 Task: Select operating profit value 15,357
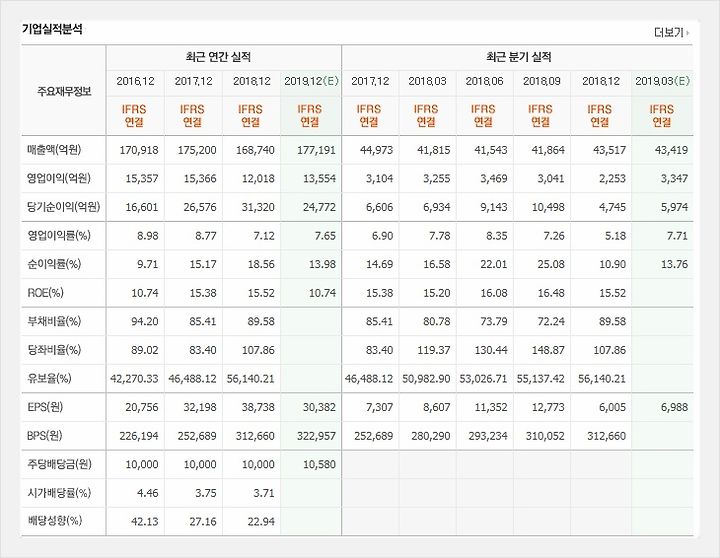[142, 179]
